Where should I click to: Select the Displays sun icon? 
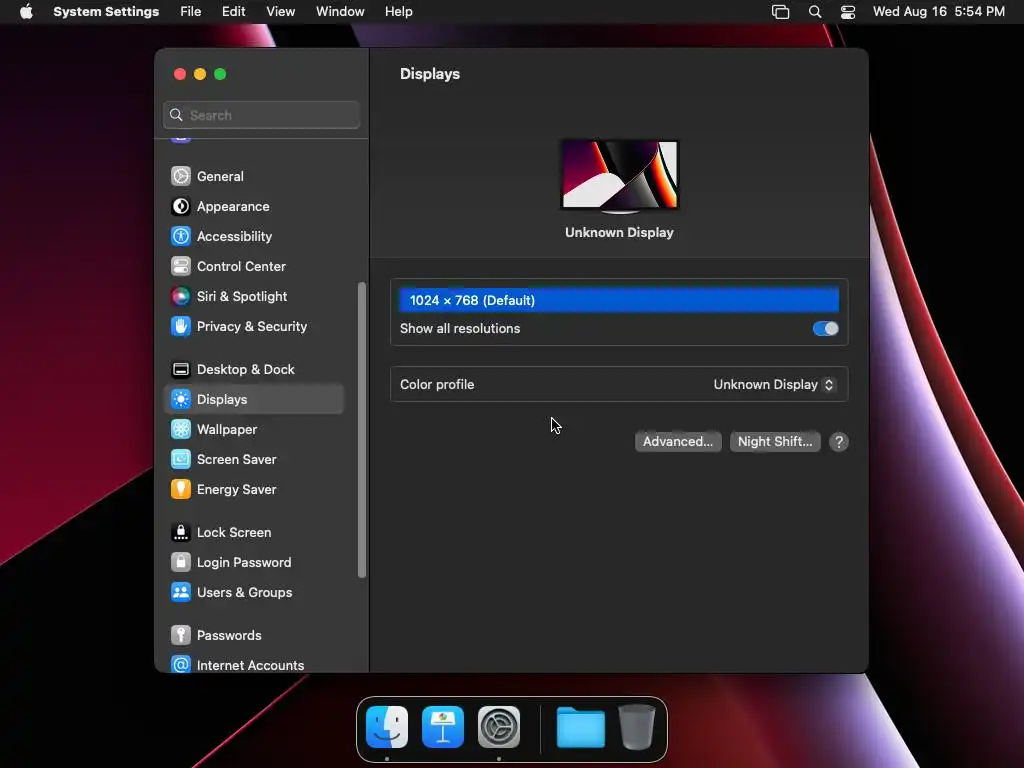point(181,399)
